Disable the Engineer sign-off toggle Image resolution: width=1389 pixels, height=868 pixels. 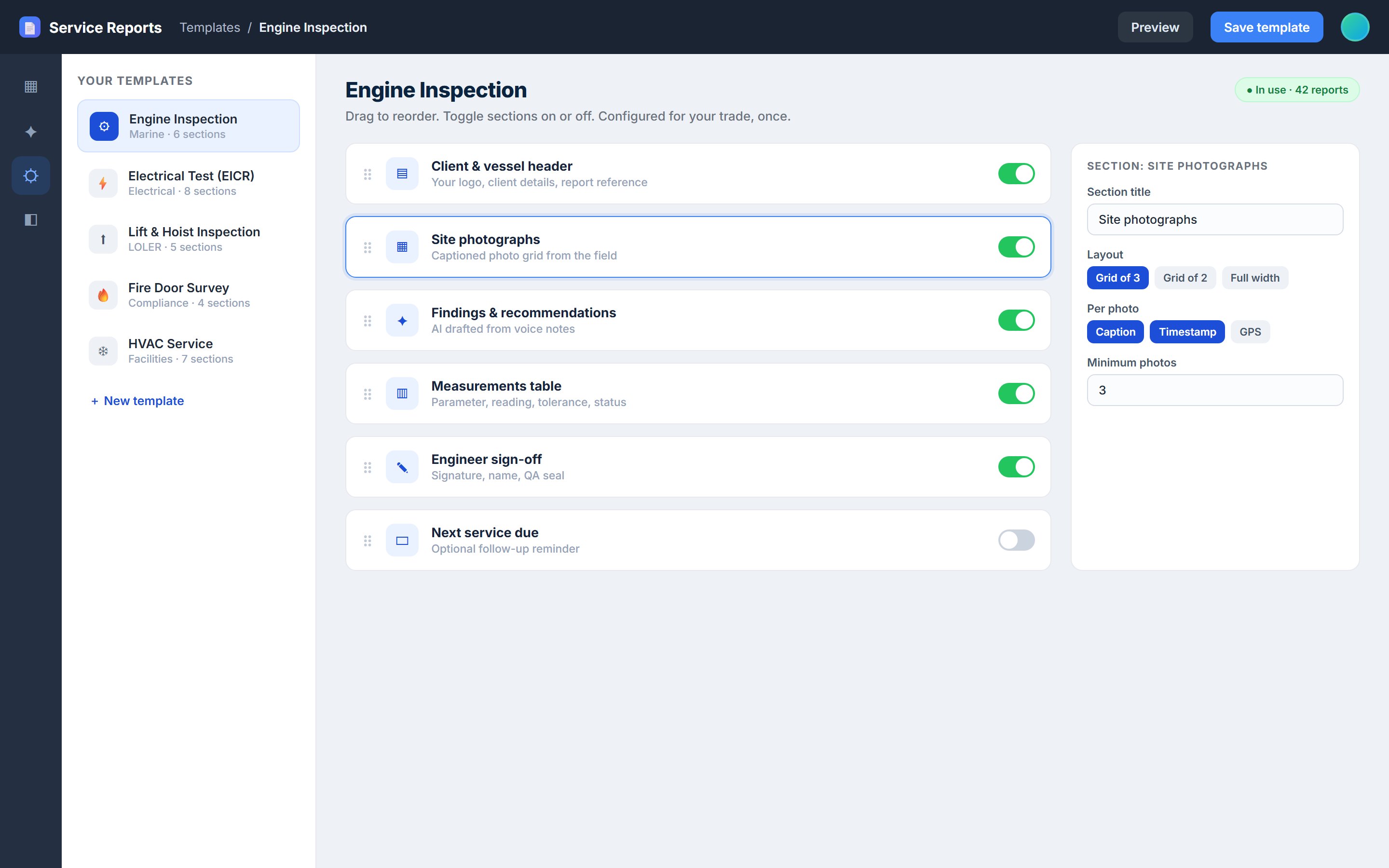pyautogui.click(x=1016, y=467)
